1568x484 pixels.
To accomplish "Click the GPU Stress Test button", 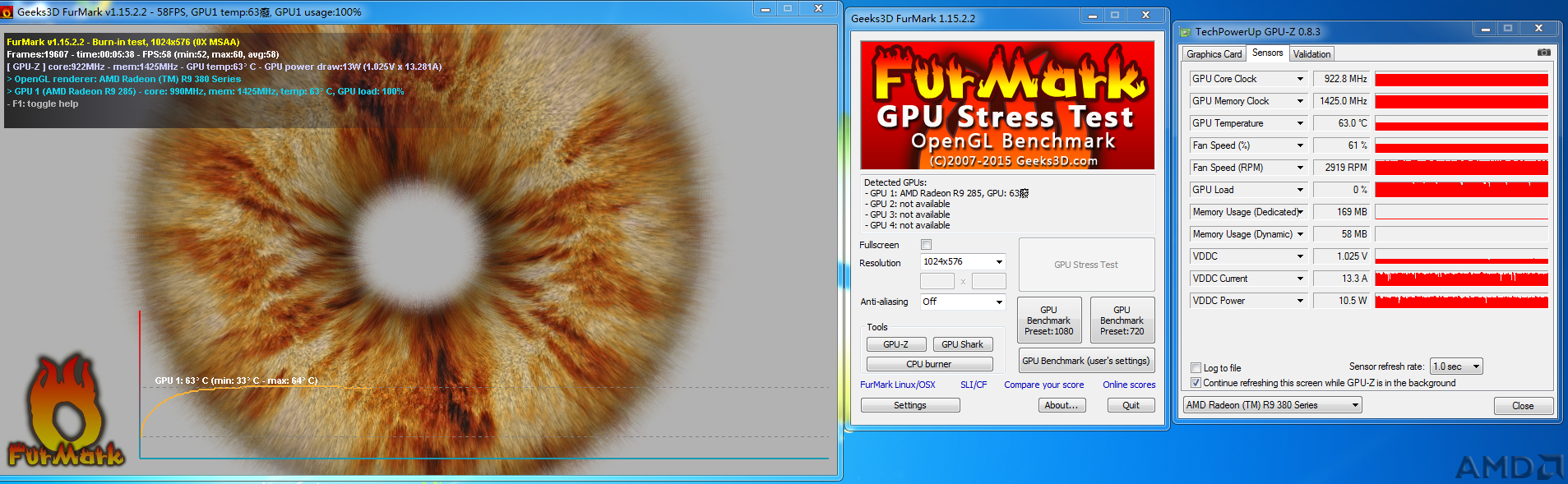I will (1086, 265).
